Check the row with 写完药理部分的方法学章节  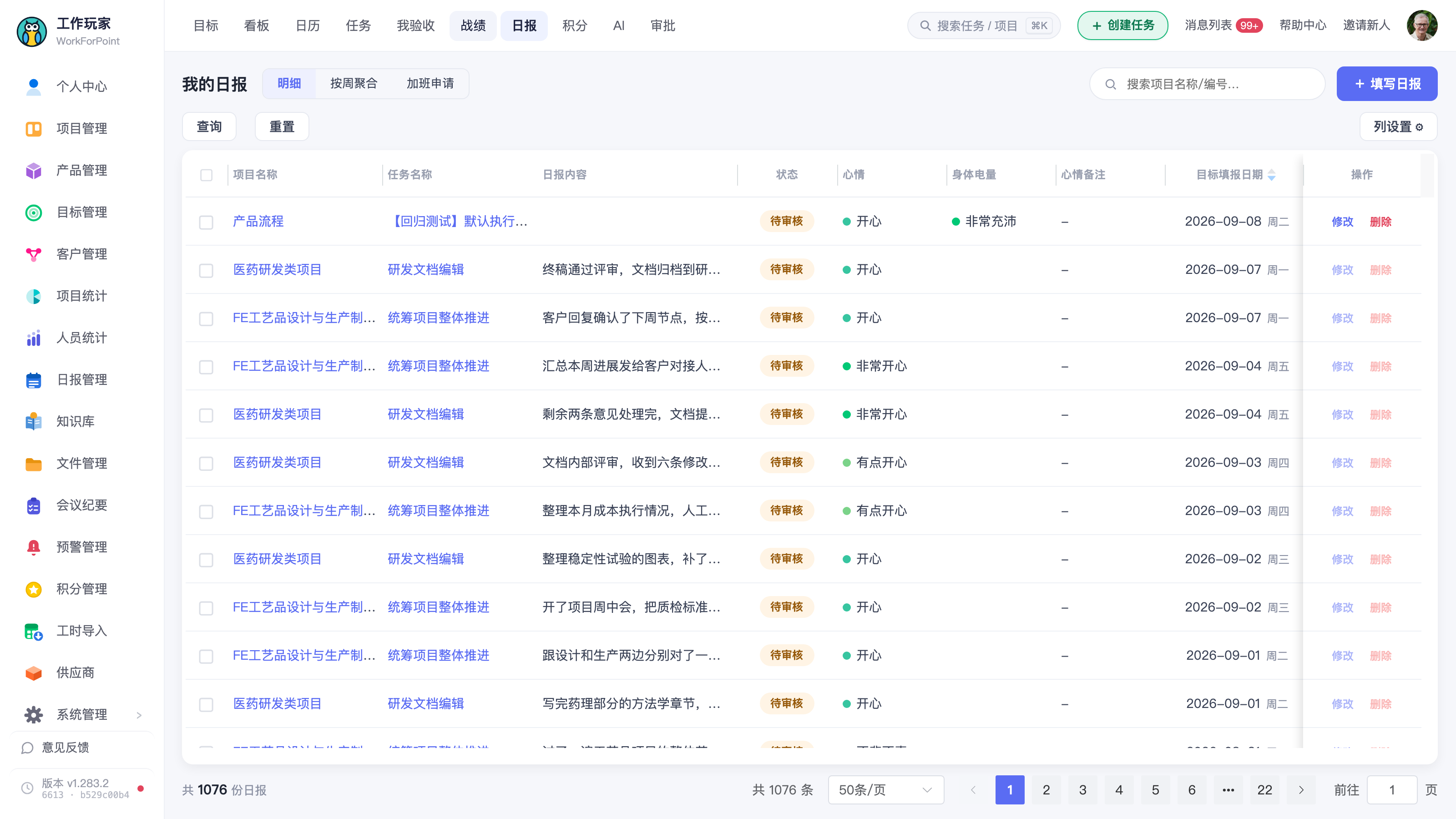(x=206, y=704)
